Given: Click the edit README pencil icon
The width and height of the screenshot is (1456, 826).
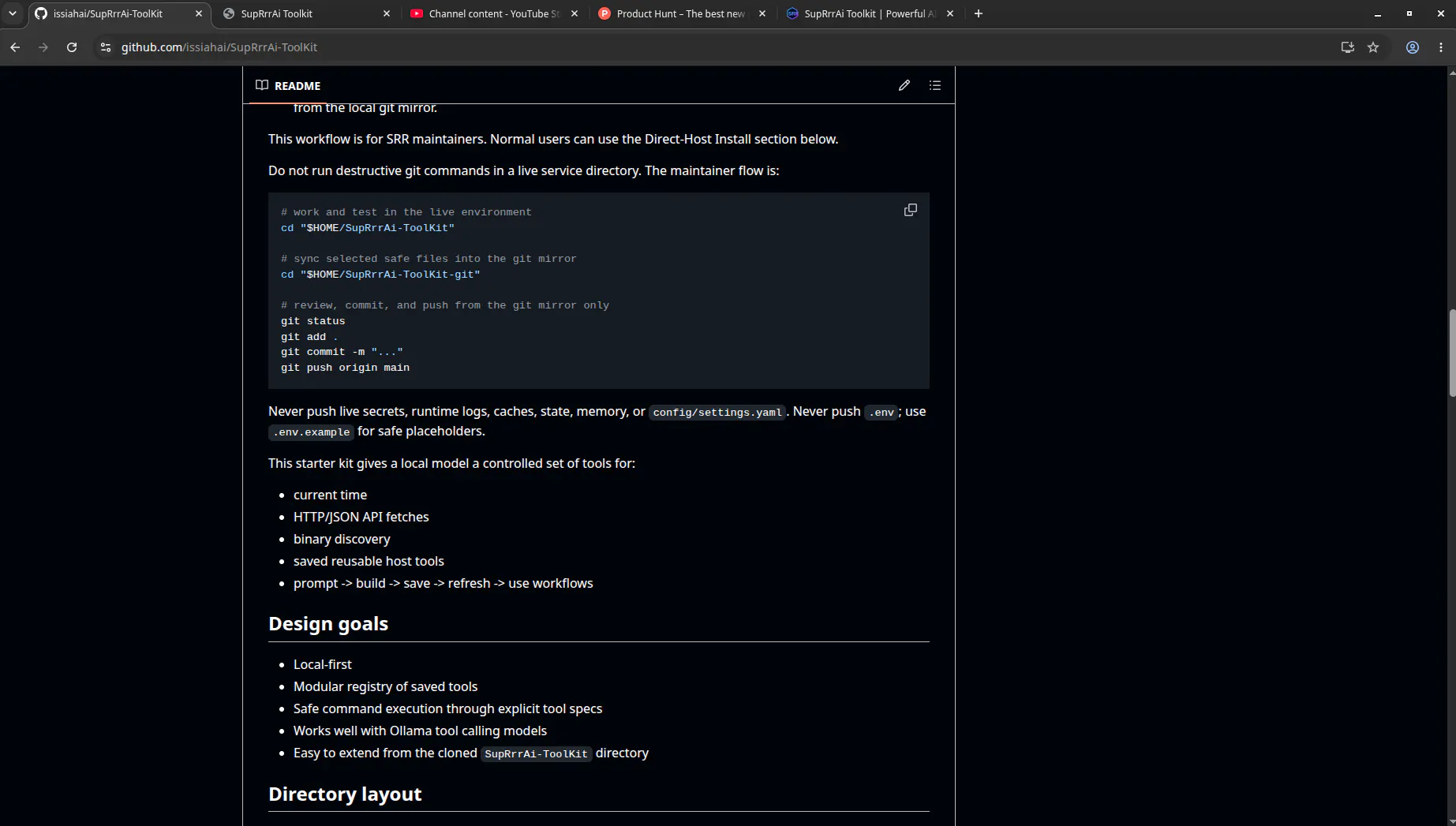Looking at the screenshot, I should pyautogui.click(x=904, y=85).
